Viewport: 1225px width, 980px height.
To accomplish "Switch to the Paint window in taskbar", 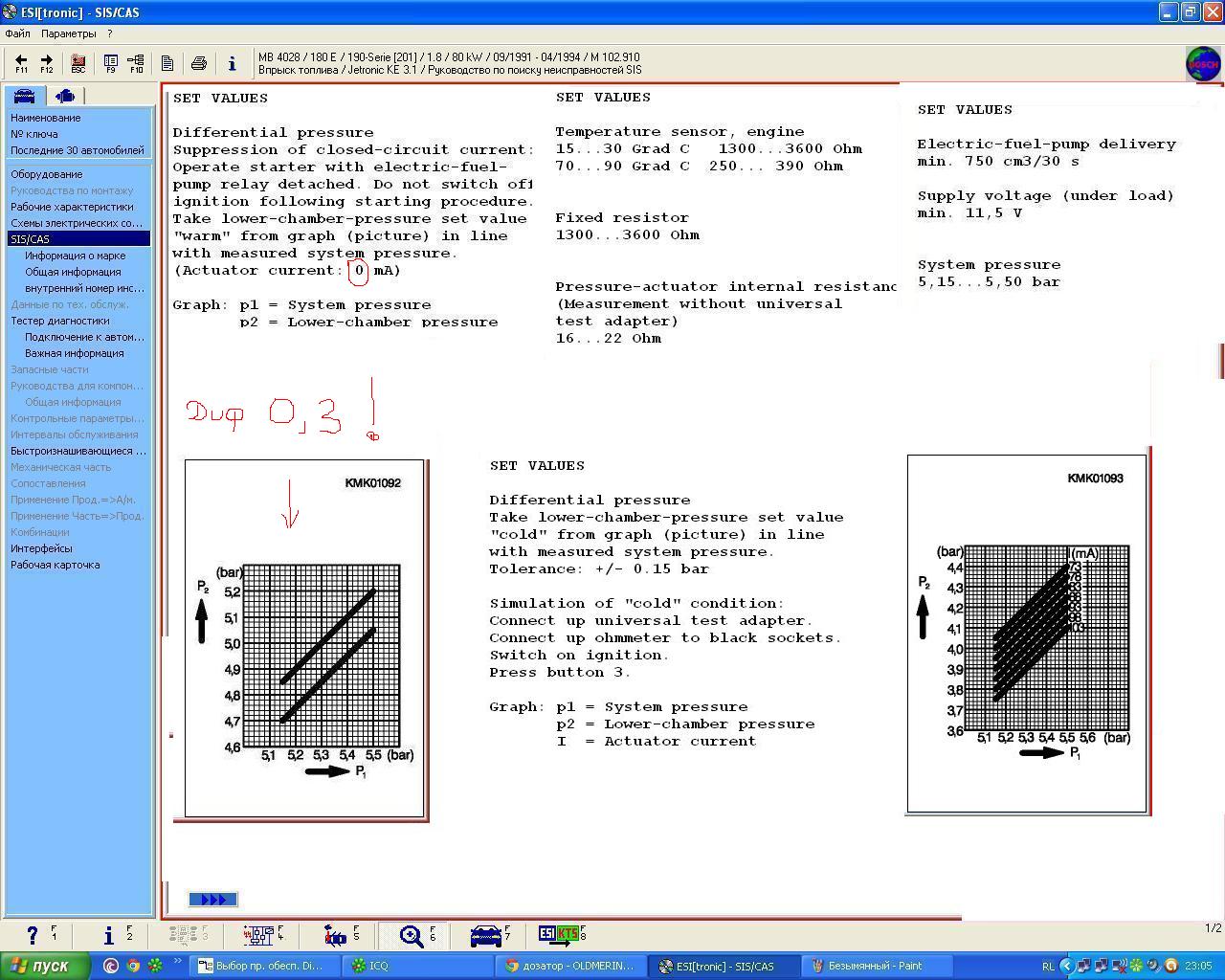I will 876,966.
